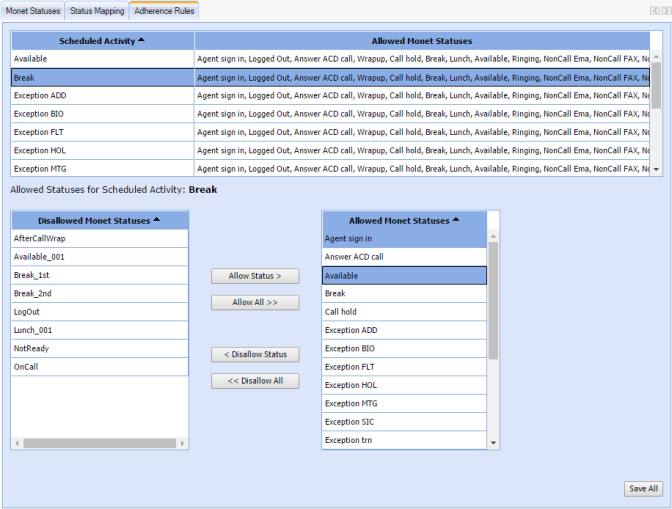This screenshot has height=509, width=672.
Task: Click the Disallowed list's scroll-right arrow
Action: [x=183, y=443]
